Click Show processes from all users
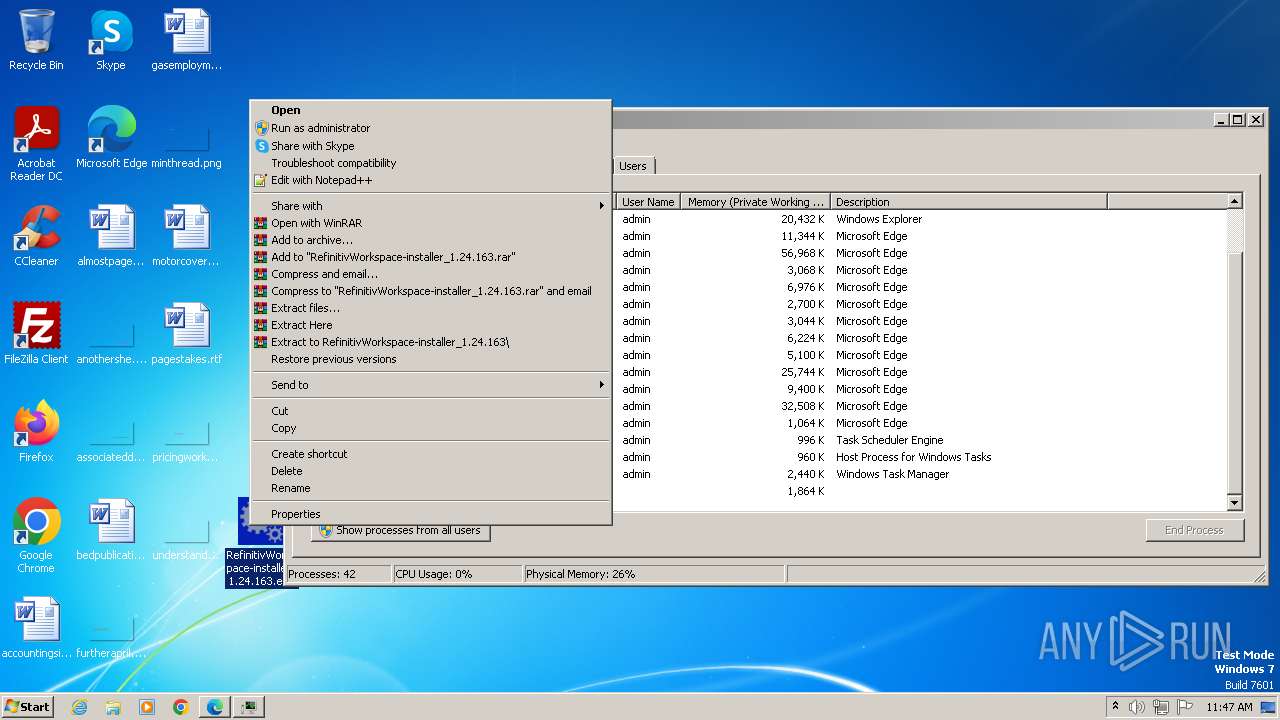1280x720 pixels. tap(400, 530)
